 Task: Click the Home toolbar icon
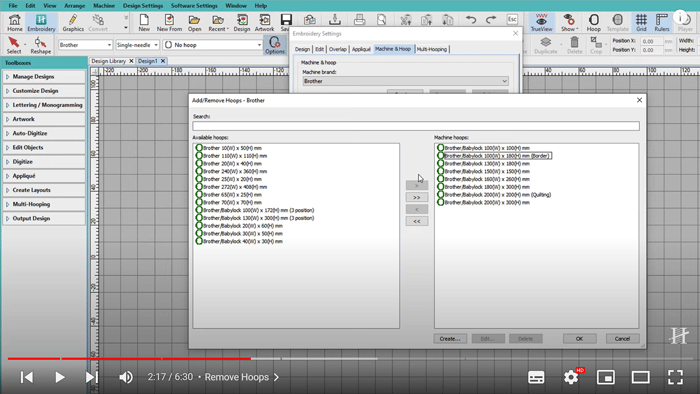pyautogui.click(x=15, y=23)
